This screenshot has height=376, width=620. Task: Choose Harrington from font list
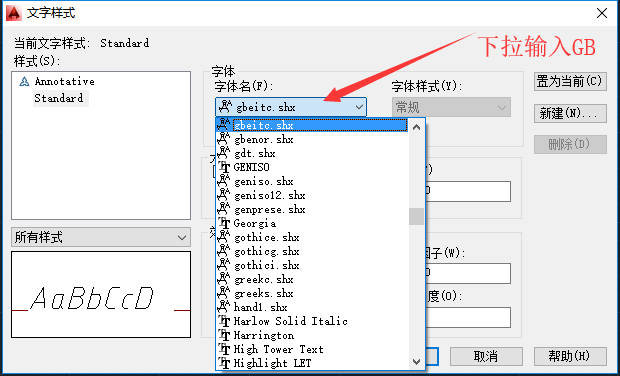click(x=312, y=335)
